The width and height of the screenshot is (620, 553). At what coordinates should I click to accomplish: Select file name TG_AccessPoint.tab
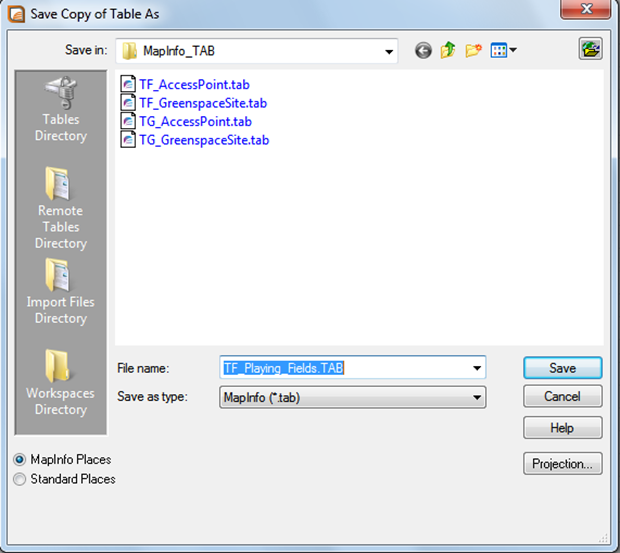click(195, 122)
